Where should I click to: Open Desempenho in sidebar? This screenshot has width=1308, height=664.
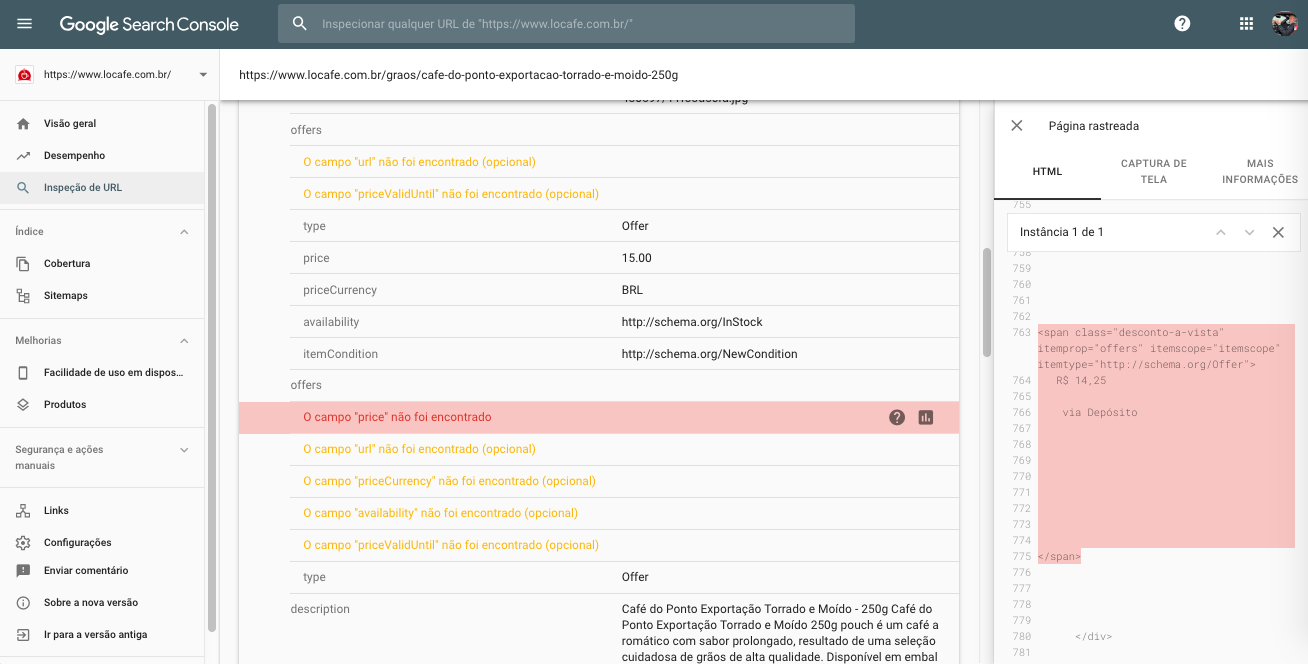[102, 156]
